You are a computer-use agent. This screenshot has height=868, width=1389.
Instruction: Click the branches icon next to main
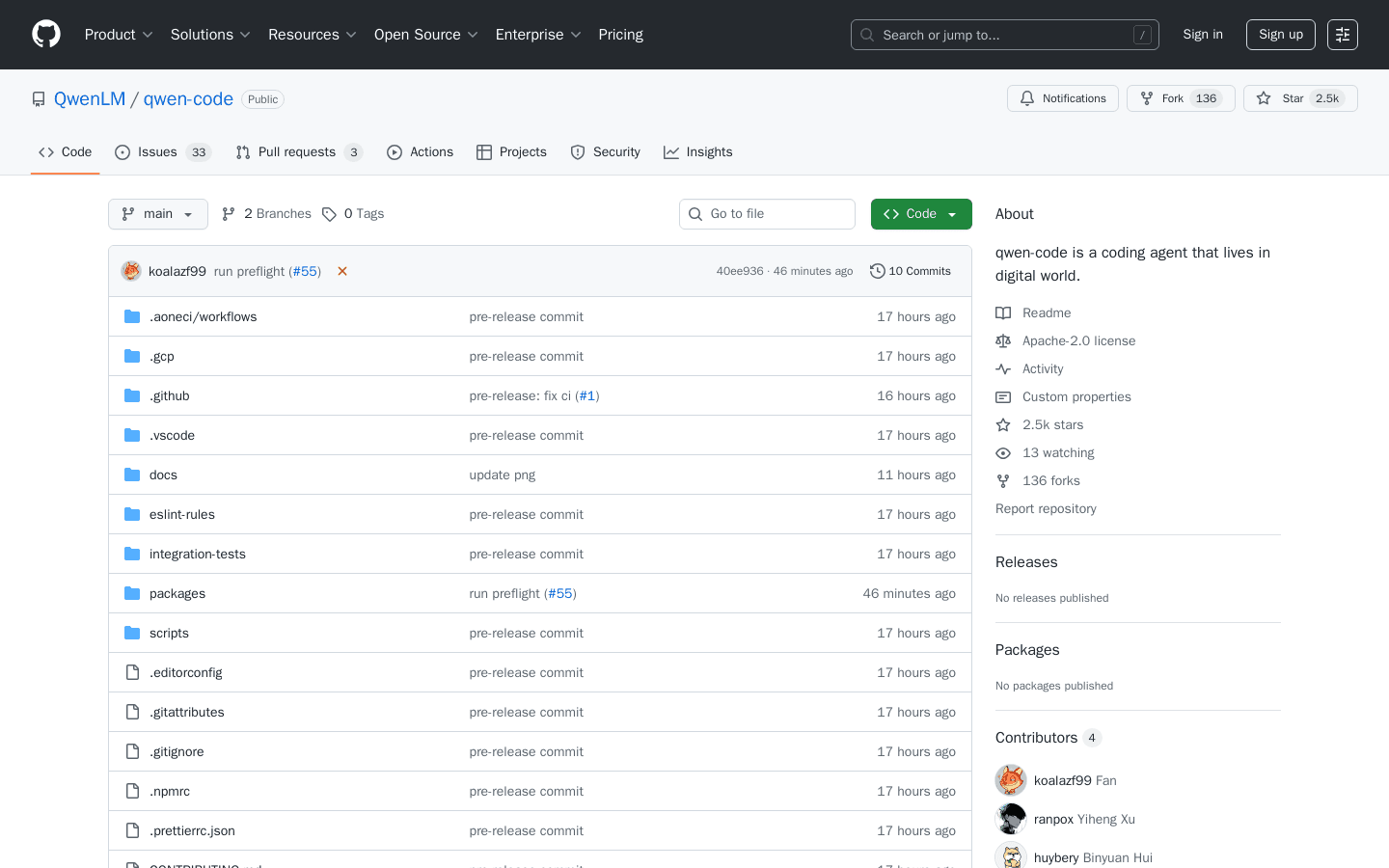coord(228,213)
